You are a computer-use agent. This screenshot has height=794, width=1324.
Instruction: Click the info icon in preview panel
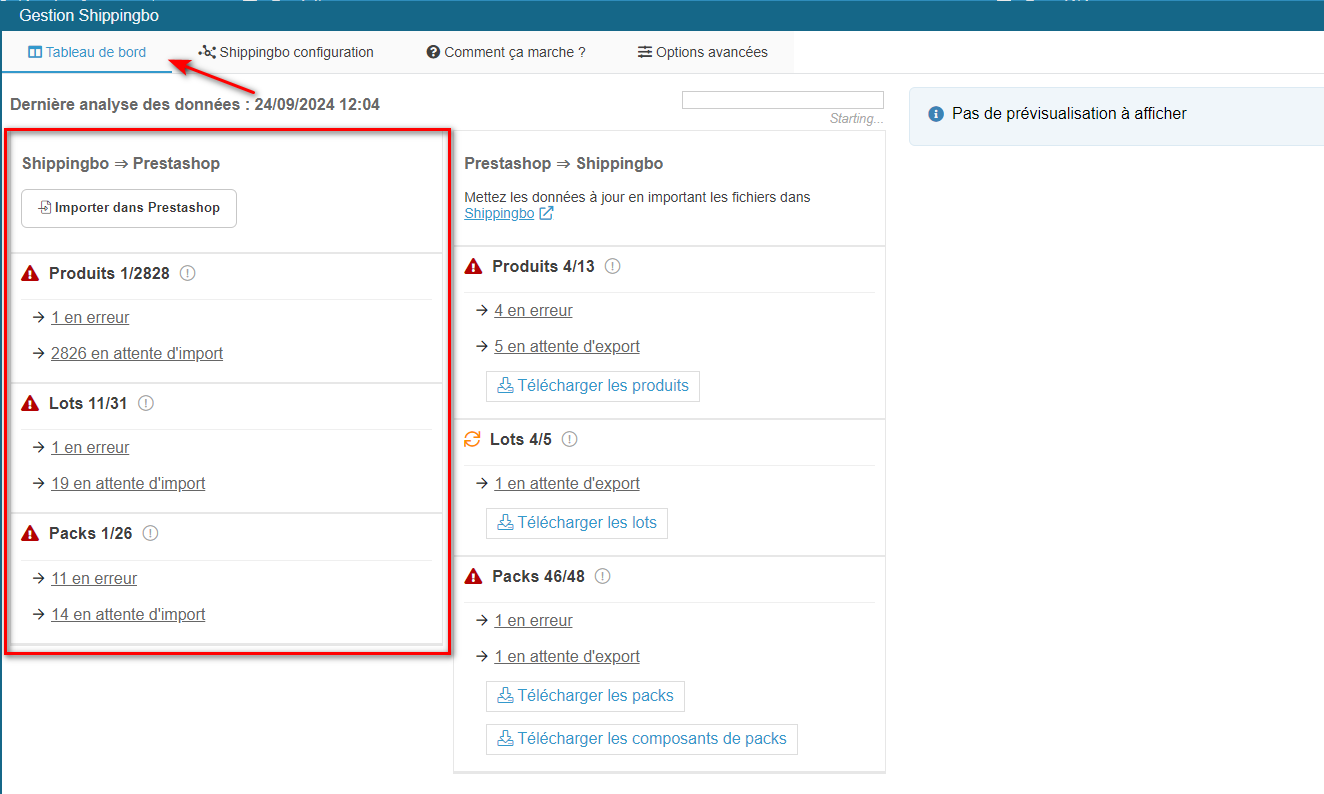click(x=936, y=114)
